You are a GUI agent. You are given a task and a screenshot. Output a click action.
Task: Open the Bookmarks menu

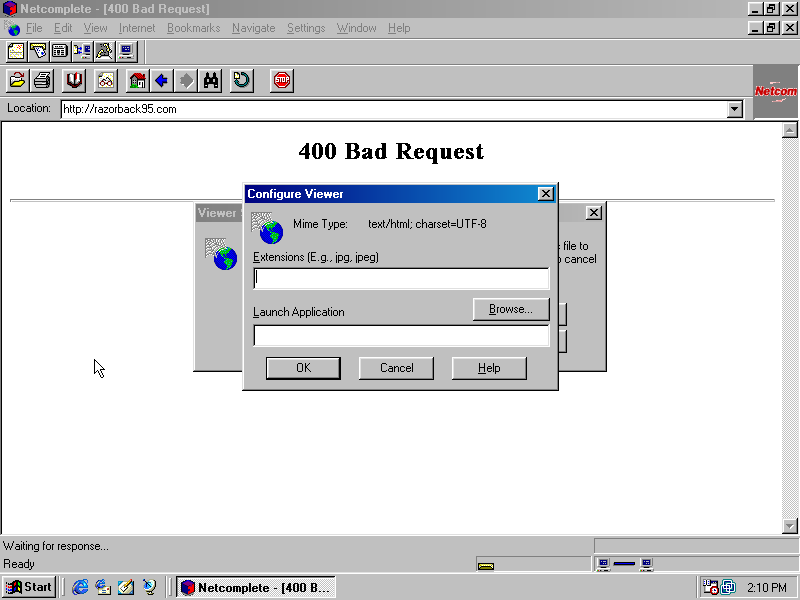point(193,28)
